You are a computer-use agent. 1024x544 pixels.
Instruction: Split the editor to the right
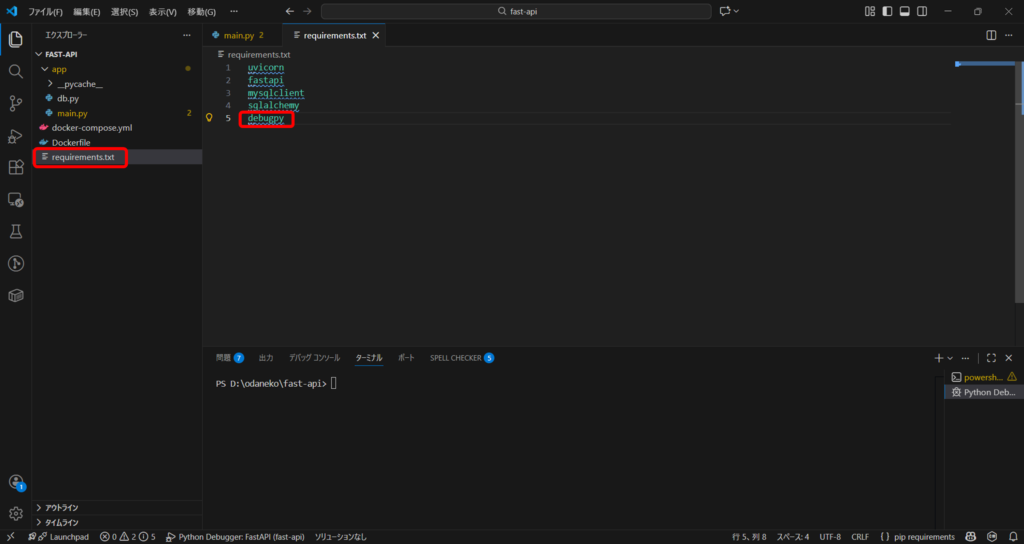[991, 35]
